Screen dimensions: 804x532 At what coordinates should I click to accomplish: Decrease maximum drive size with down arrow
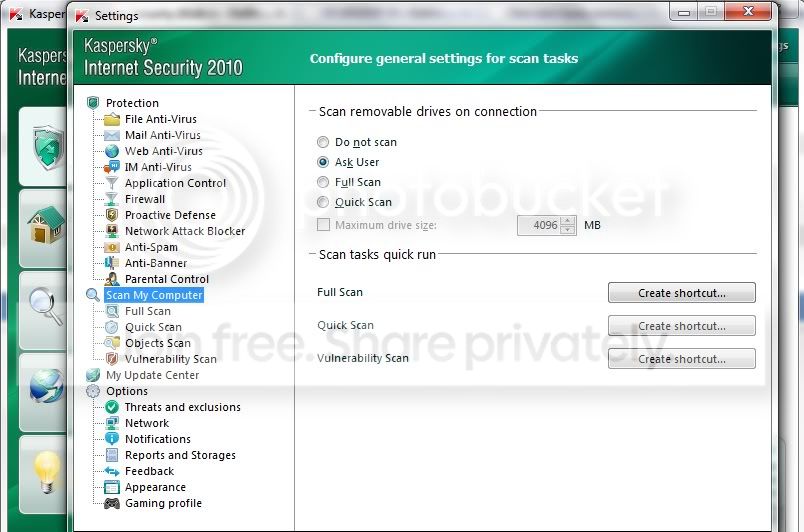click(568, 230)
